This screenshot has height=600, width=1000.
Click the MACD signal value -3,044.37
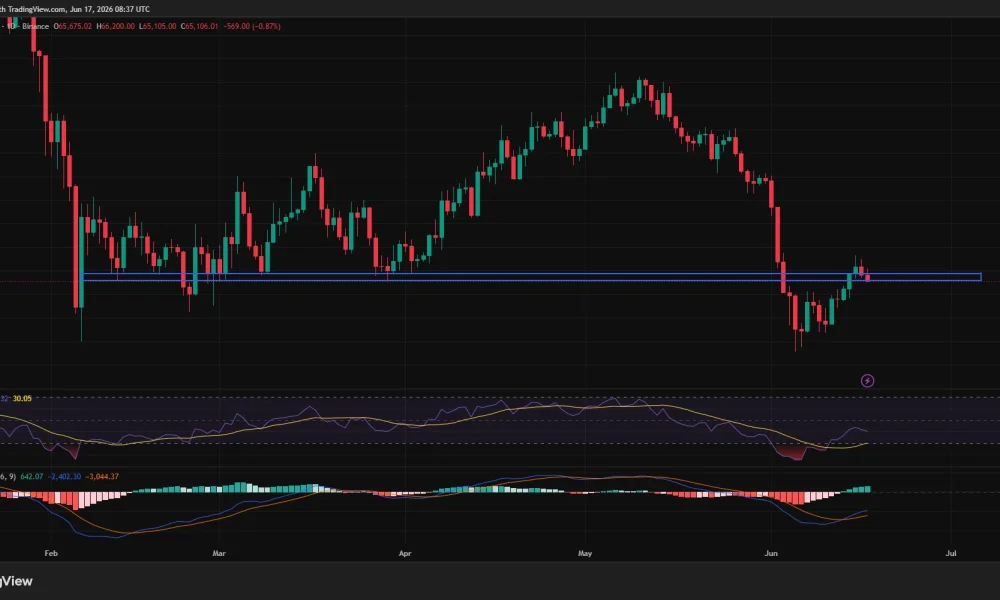coord(102,476)
